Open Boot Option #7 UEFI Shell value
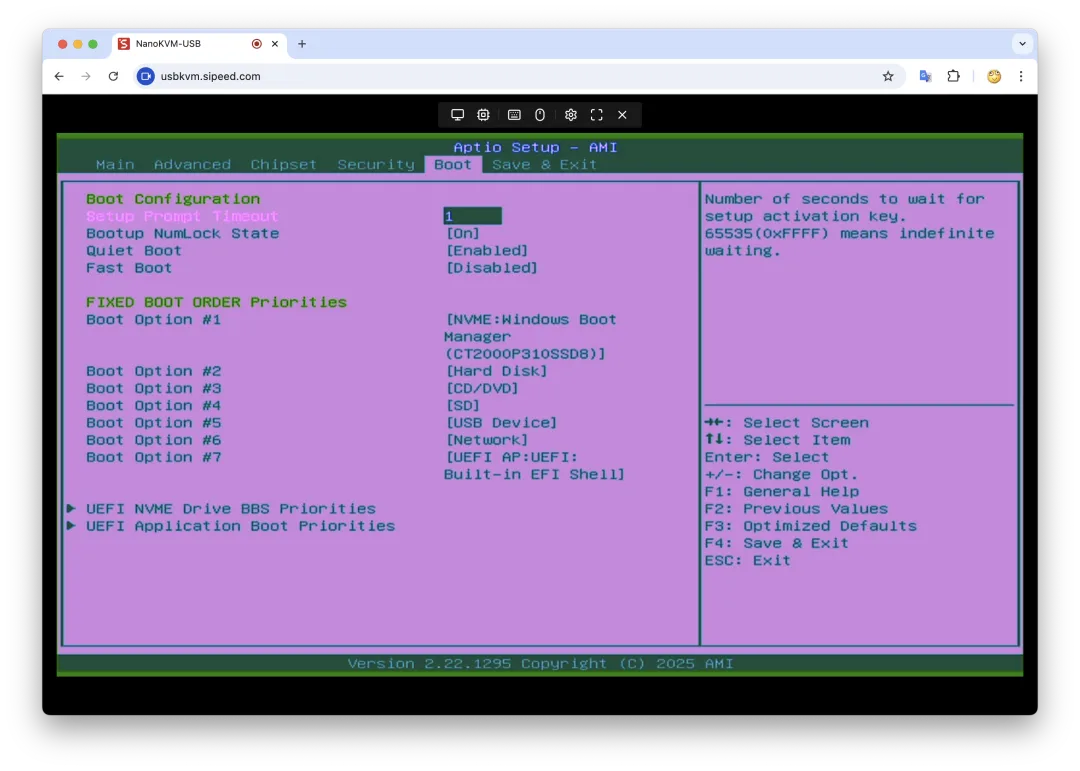The height and width of the screenshot is (771, 1080). coord(534,466)
